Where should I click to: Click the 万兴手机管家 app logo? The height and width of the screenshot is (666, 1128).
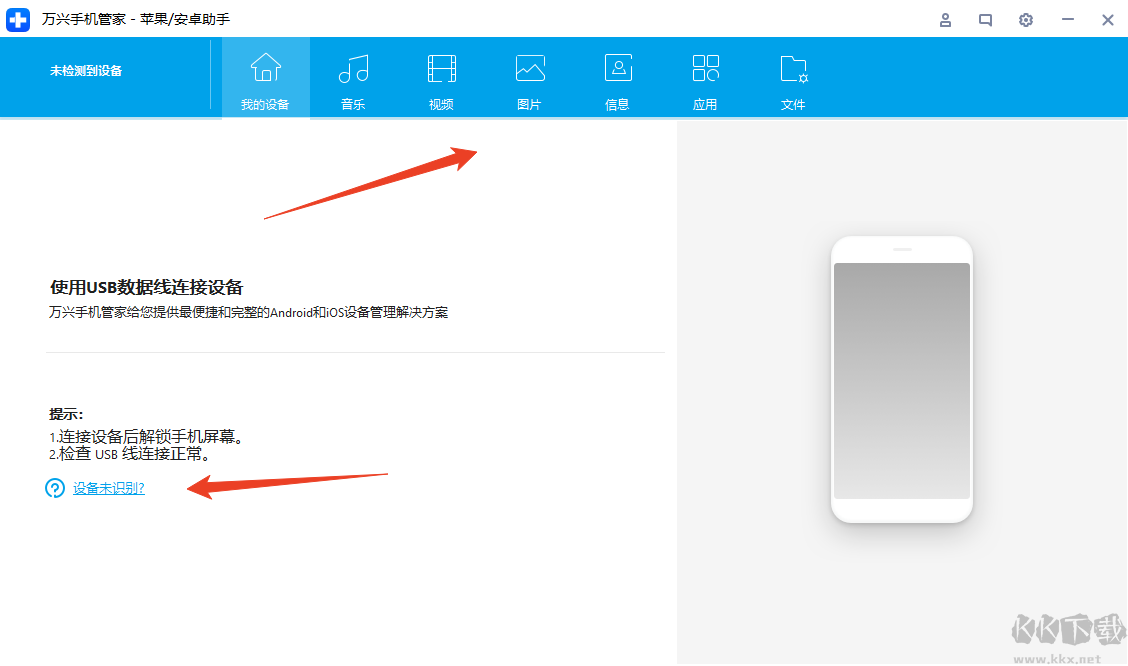coord(18,19)
